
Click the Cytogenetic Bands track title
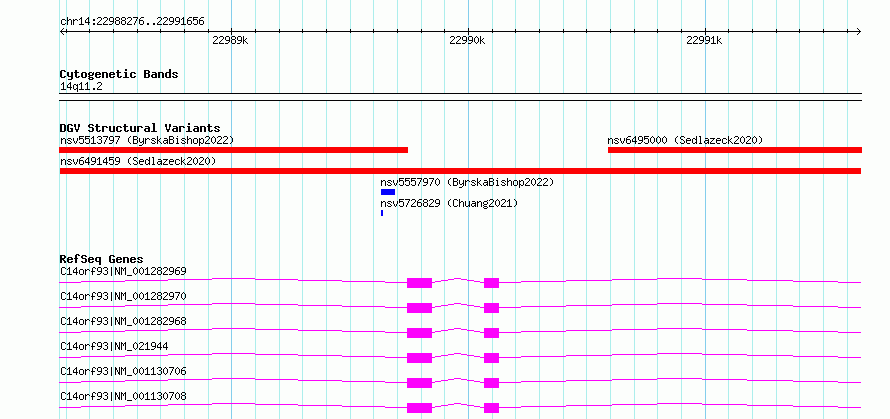pyautogui.click(x=119, y=74)
